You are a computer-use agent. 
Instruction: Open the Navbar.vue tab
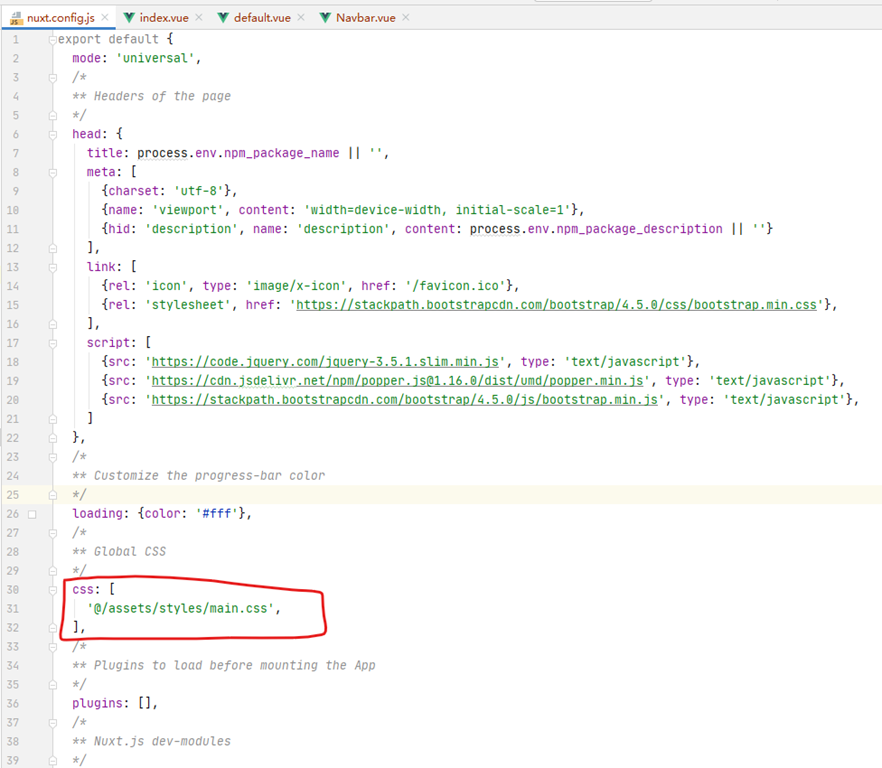tap(366, 17)
